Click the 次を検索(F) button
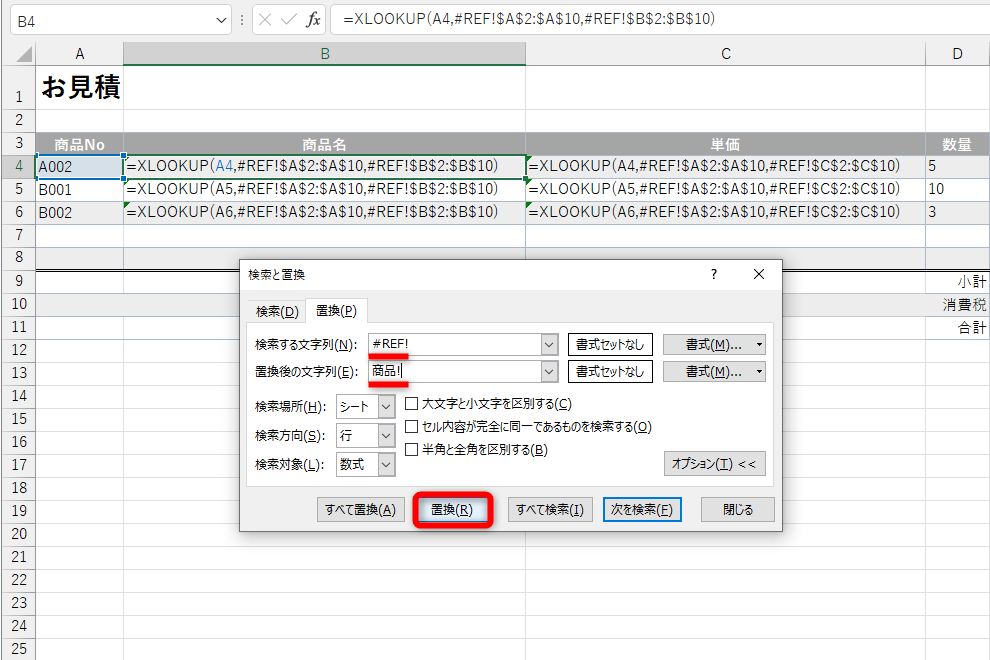 641,509
